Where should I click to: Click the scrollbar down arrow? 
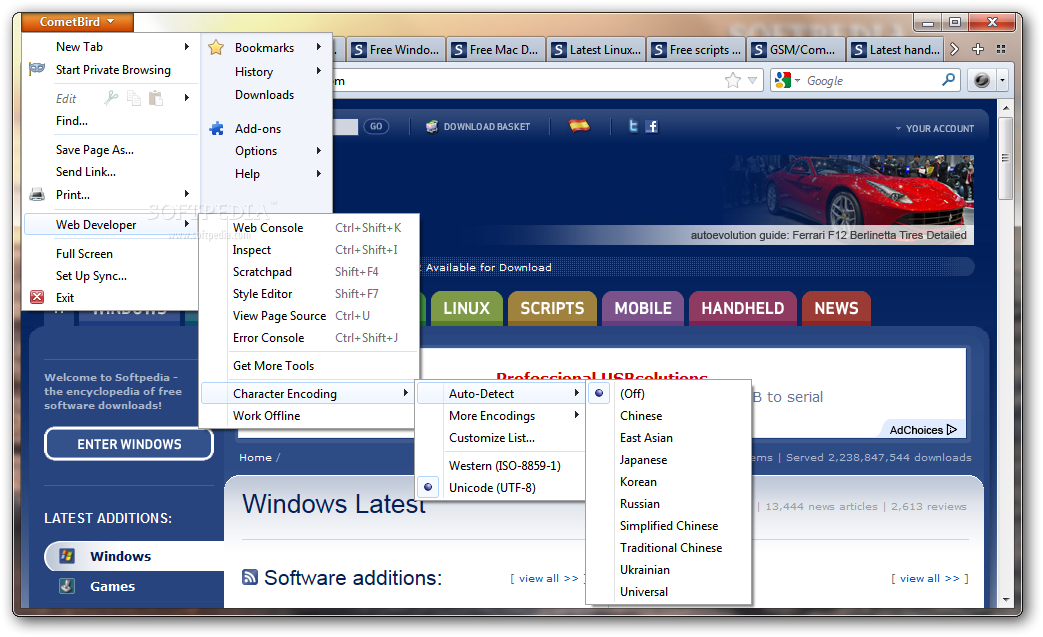point(1005,600)
